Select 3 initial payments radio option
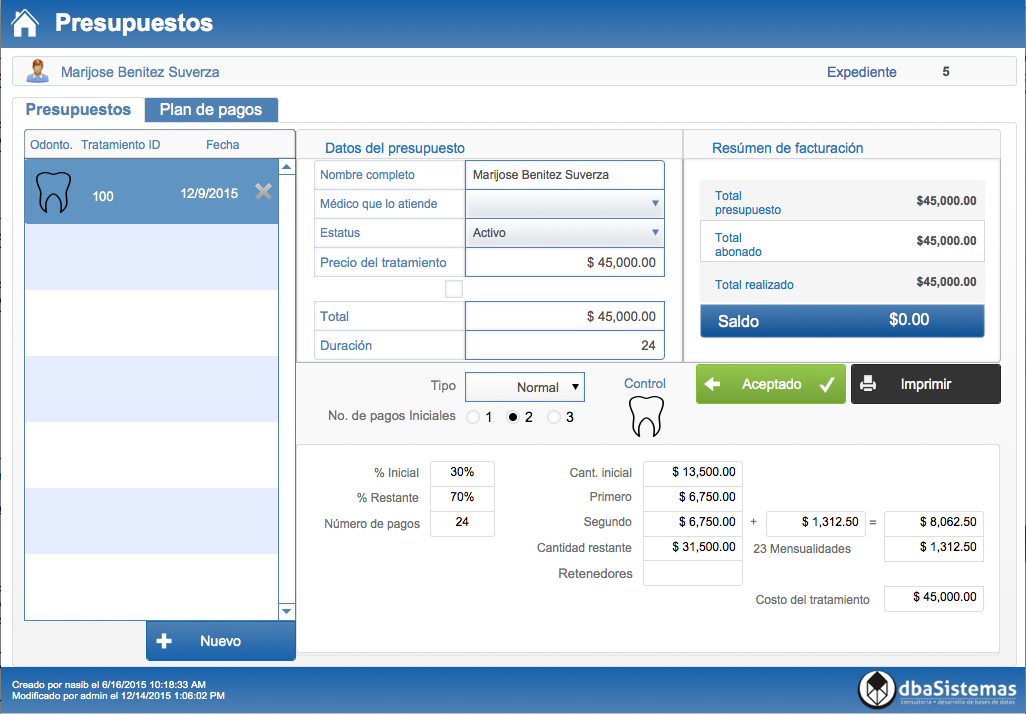 pos(554,417)
